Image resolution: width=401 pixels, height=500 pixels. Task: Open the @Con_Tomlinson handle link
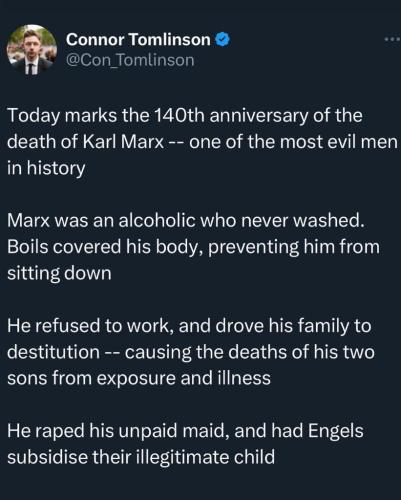pos(130,60)
